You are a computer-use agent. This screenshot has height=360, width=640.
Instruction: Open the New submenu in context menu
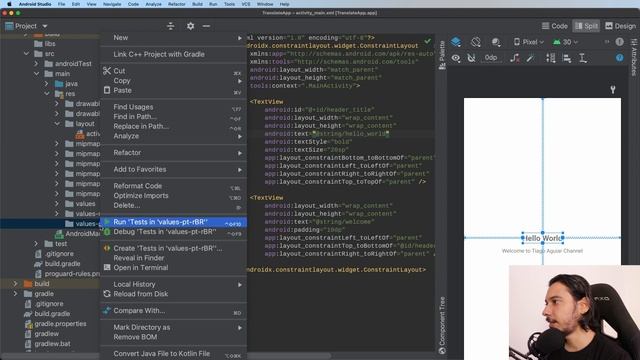click(173, 38)
